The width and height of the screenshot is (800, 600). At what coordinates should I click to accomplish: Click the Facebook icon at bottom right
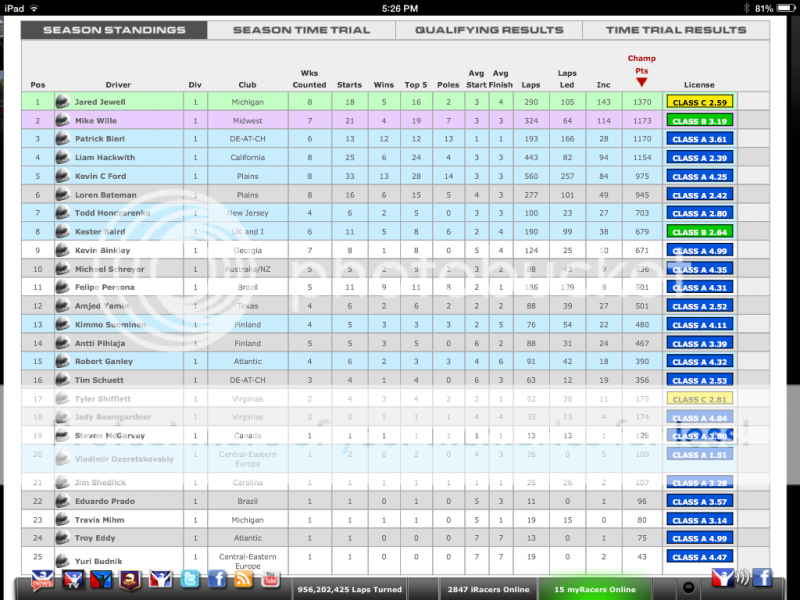(x=763, y=578)
